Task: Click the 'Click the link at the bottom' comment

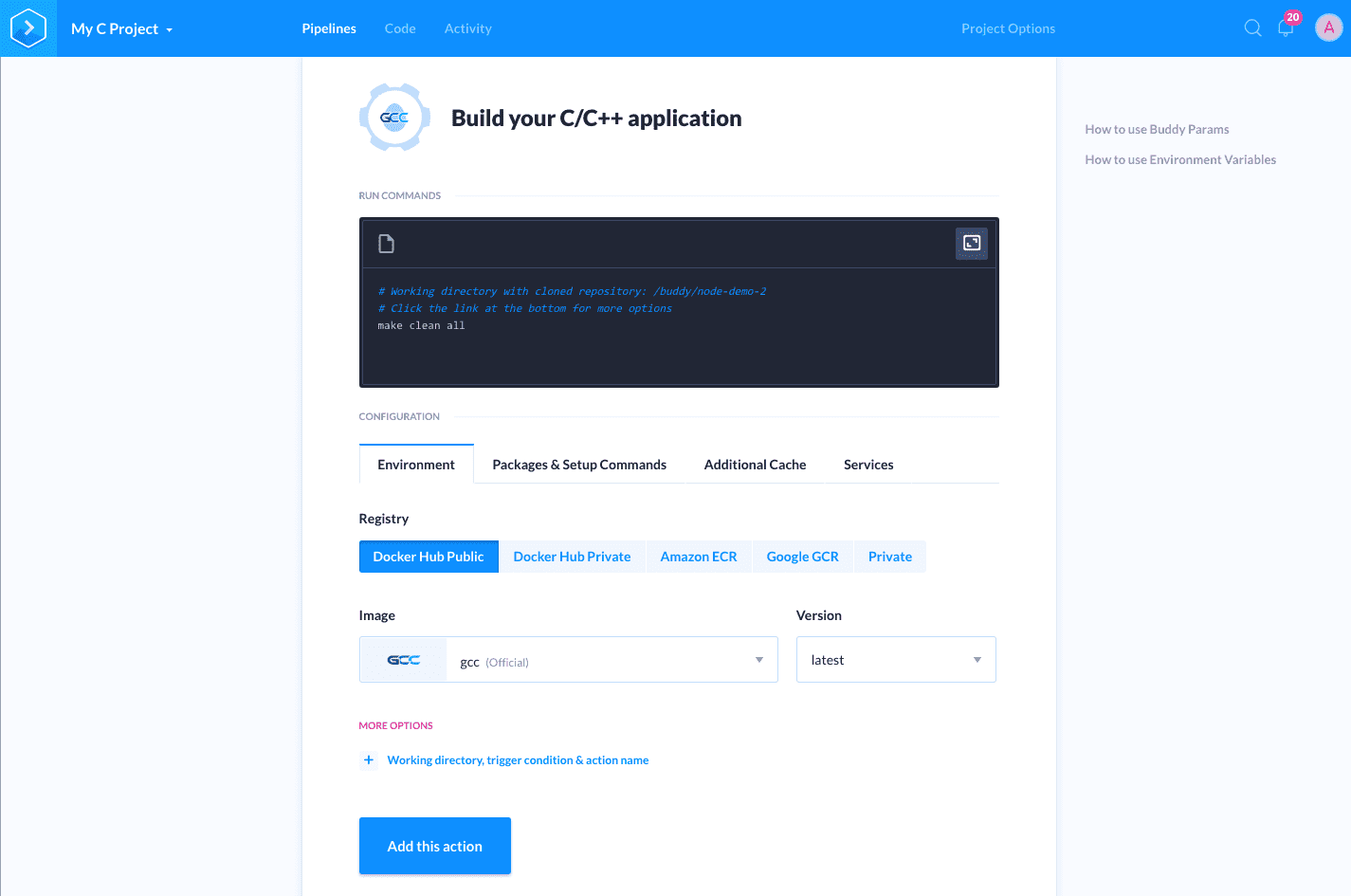Action: (x=524, y=308)
